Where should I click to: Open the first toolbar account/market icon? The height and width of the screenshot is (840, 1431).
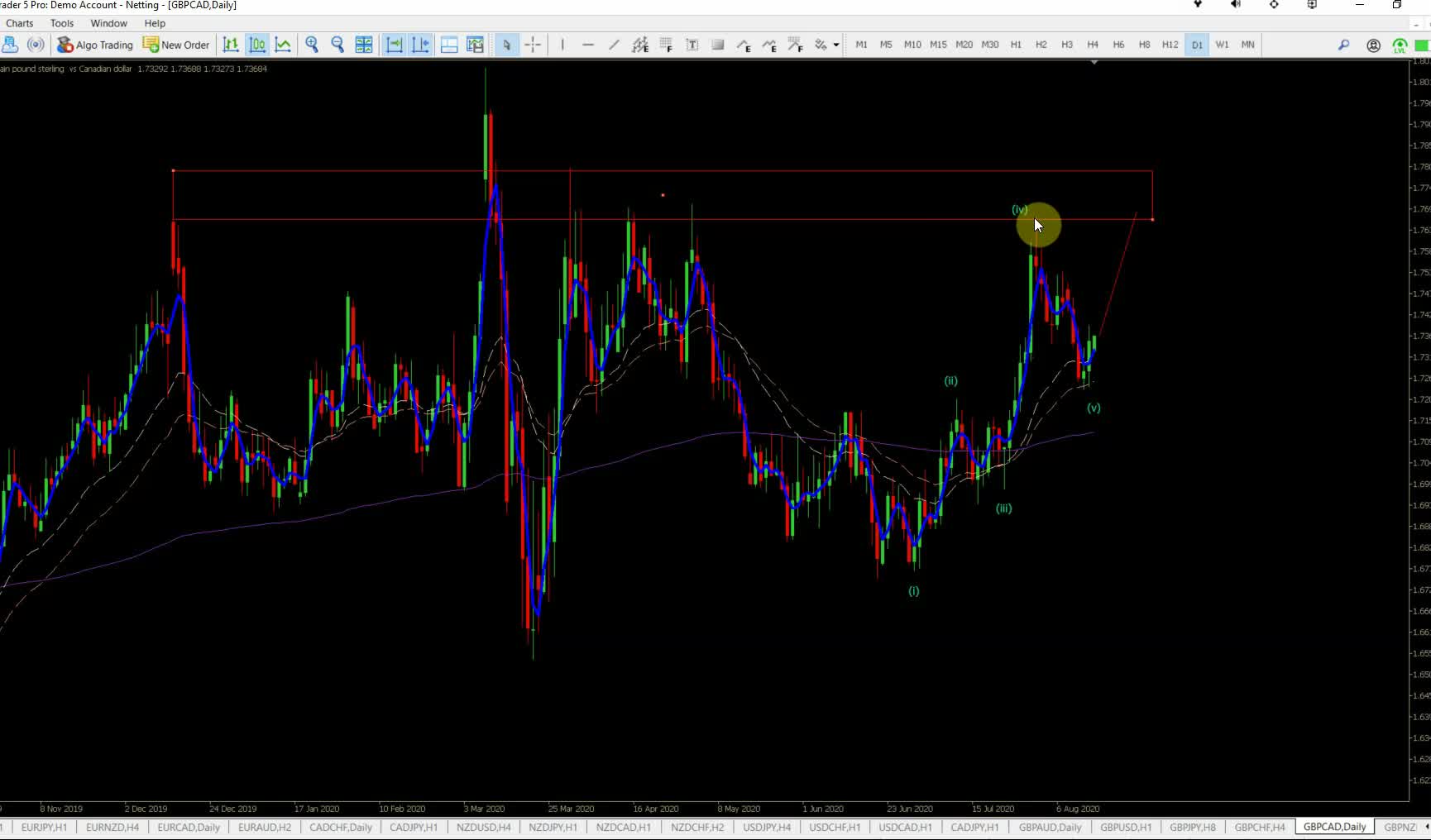click(x=10, y=45)
